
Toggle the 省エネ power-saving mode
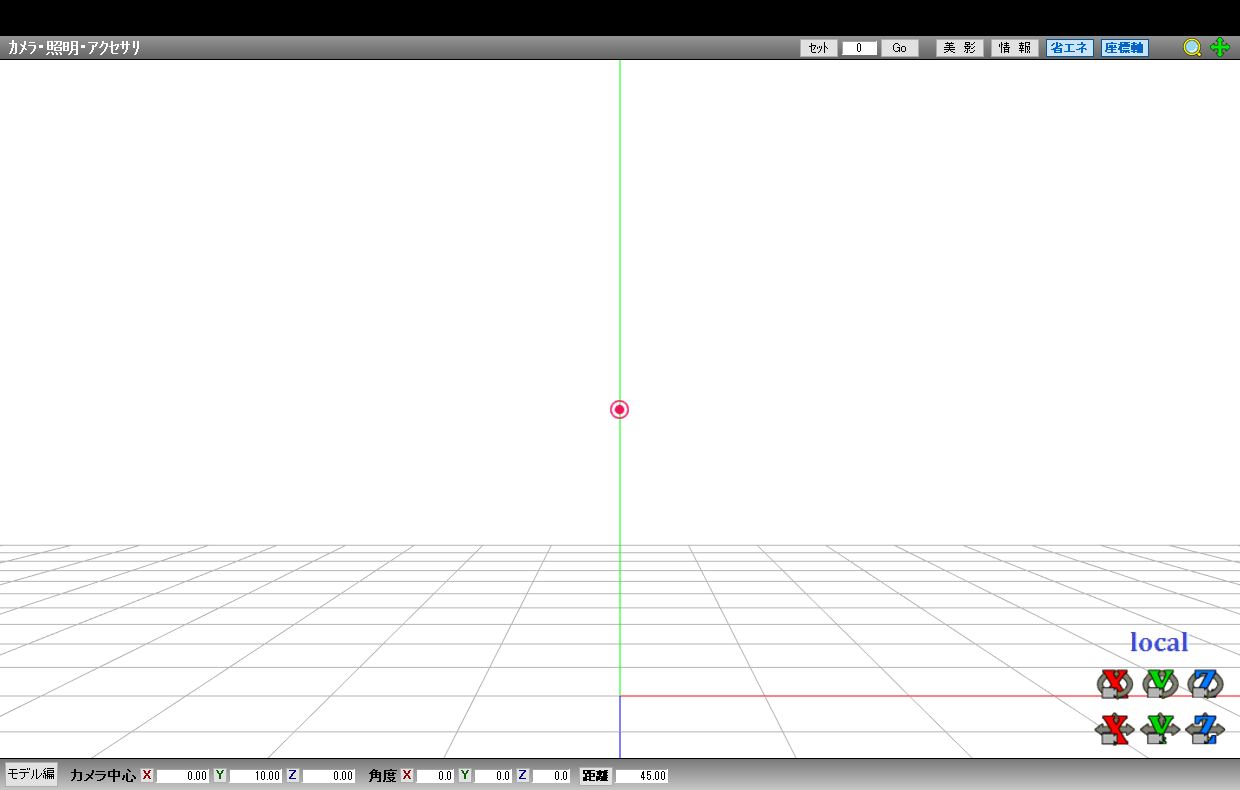pyautogui.click(x=1069, y=48)
